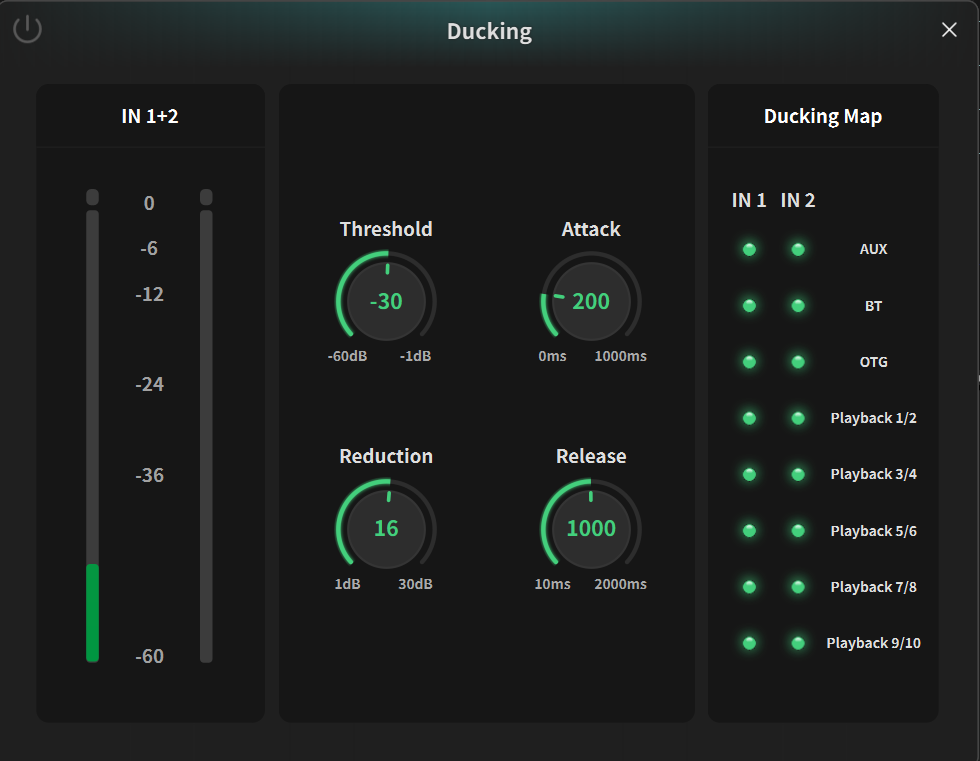The width and height of the screenshot is (980, 761).
Task: Toggle the Ducking power icon
Action: 28,29
